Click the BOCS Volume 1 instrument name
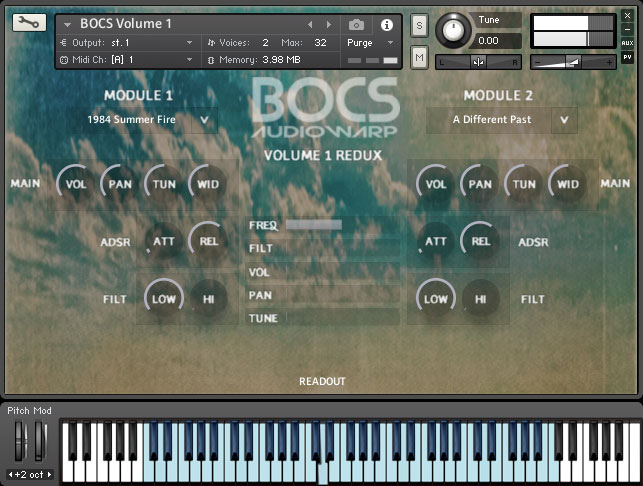Viewport: 643px width, 486px height. (x=125, y=24)
